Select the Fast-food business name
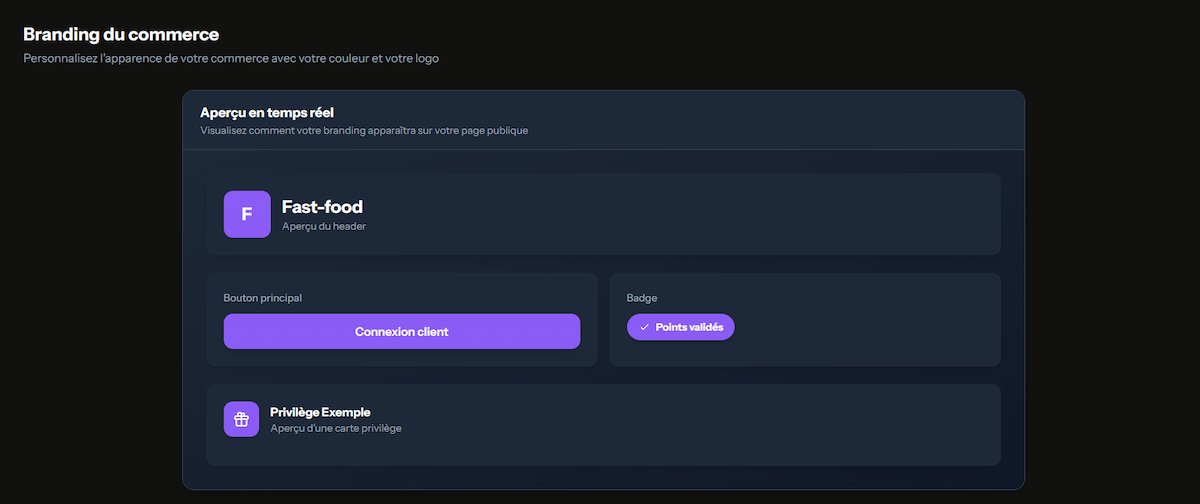 [x=322, y=207]
